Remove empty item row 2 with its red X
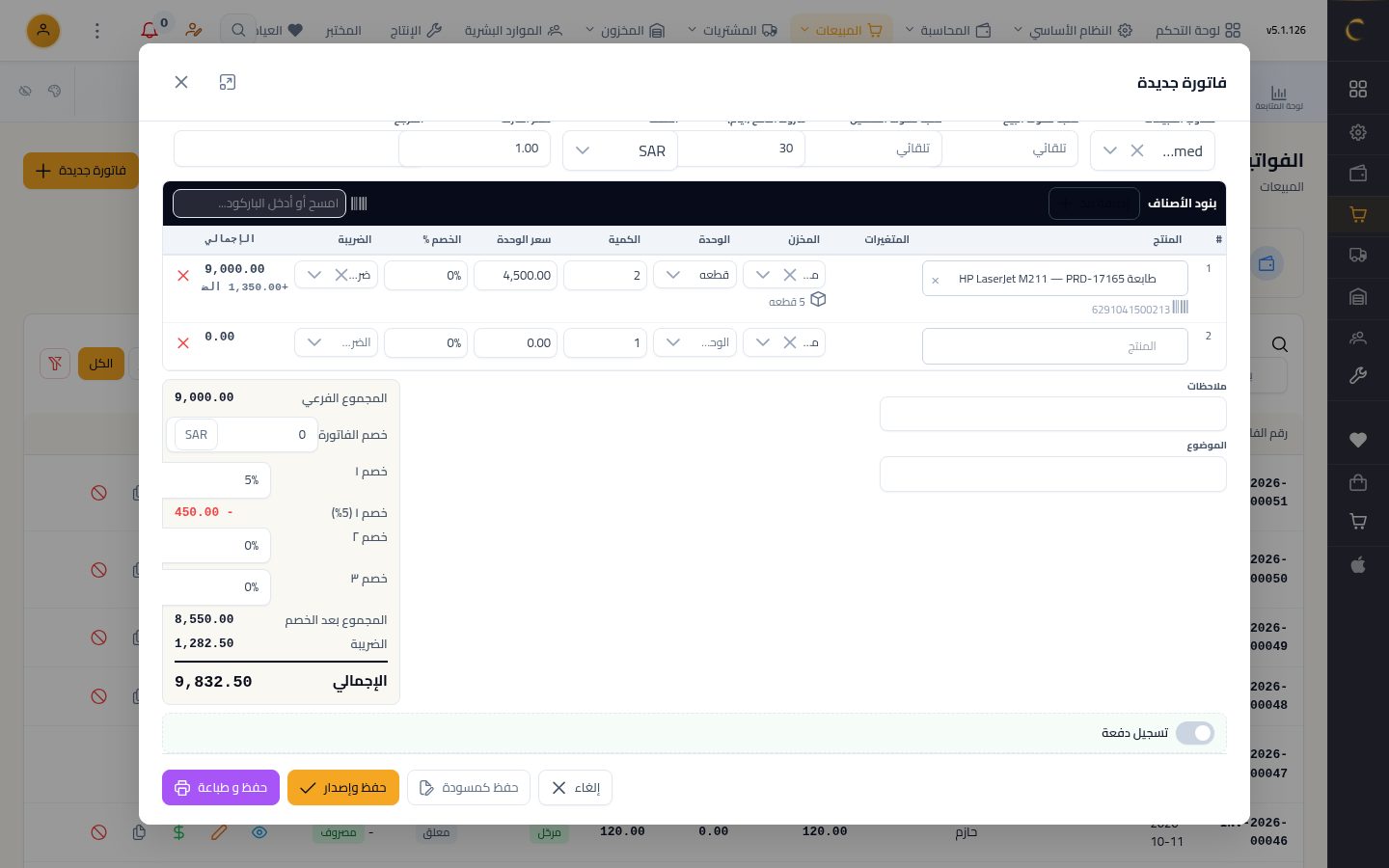The image size is (1389, 868). pos(183,343)
